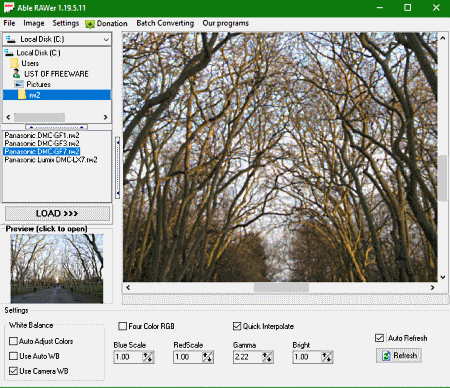Screen dimensions: 450x388
Task: Select the Pictures folder in tree
Action: point(38,84)
